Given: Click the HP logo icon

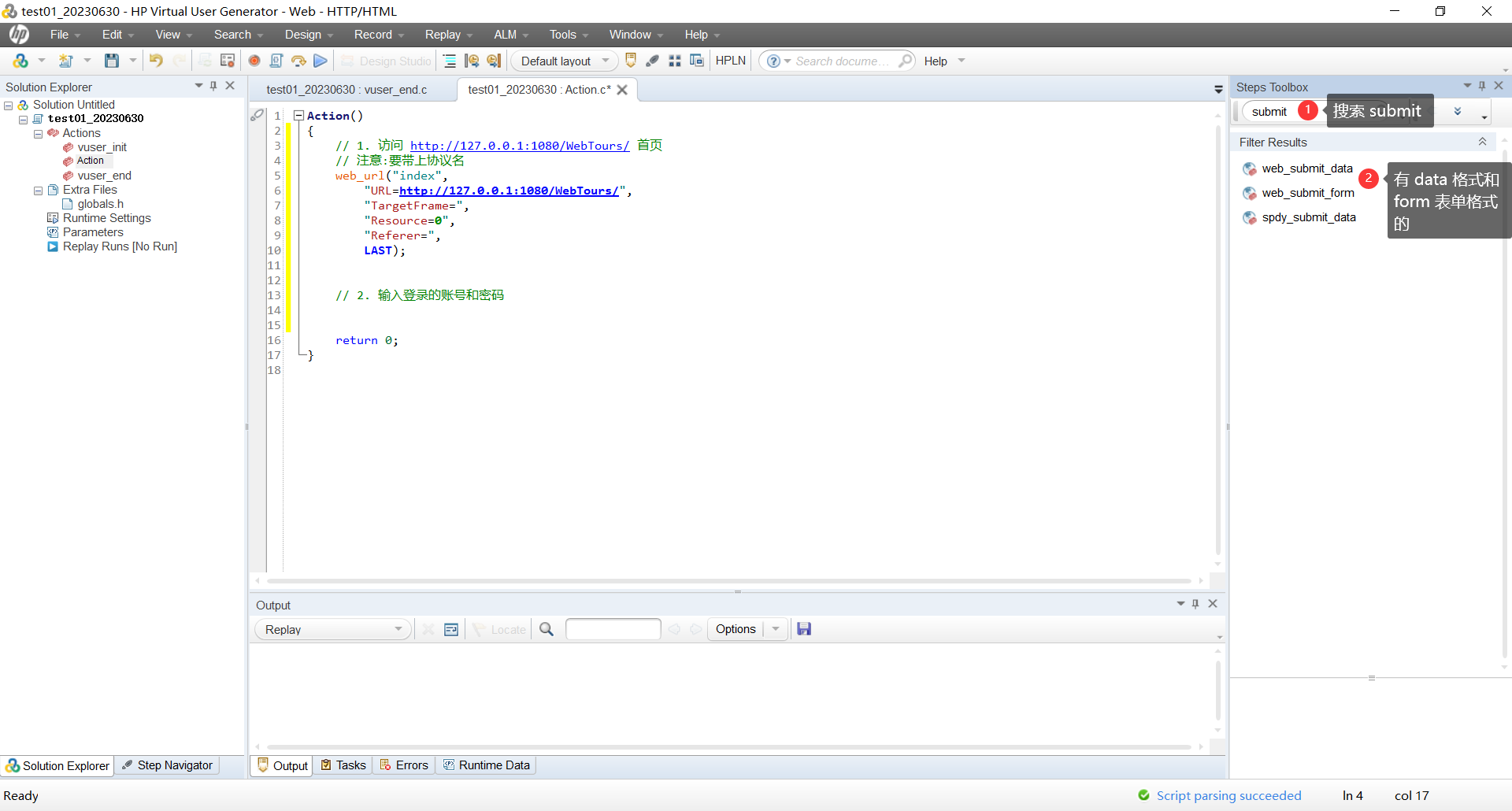Looking at the screenshot, I should pos(19,34).
